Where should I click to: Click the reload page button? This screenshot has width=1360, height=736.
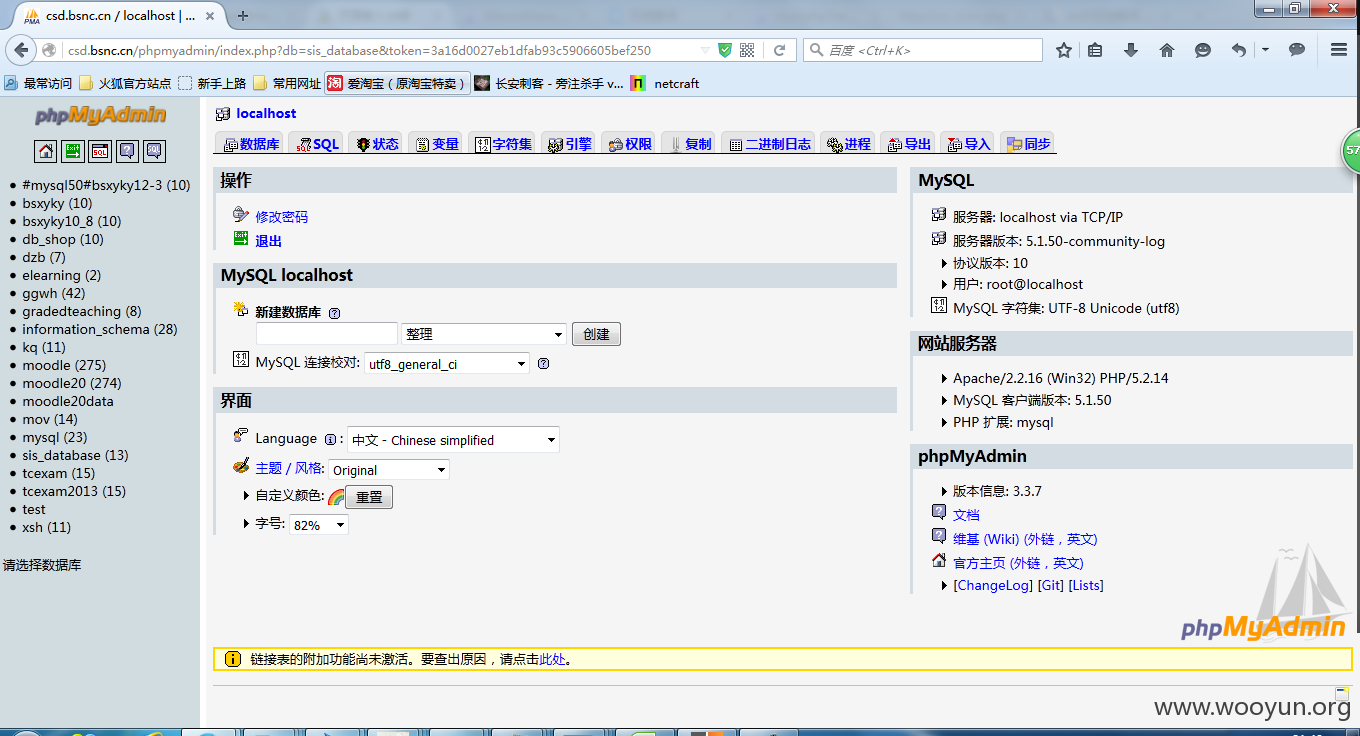tap(779, 50)
